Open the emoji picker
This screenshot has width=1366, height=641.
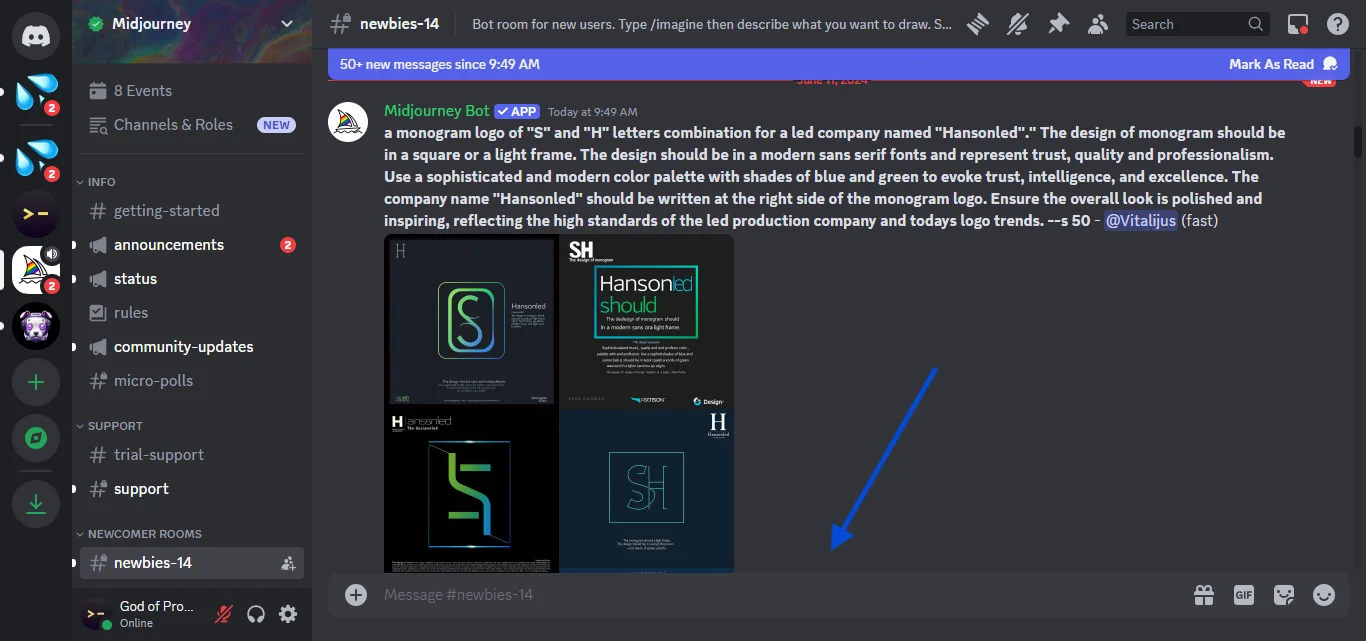tap(1324, 594)
